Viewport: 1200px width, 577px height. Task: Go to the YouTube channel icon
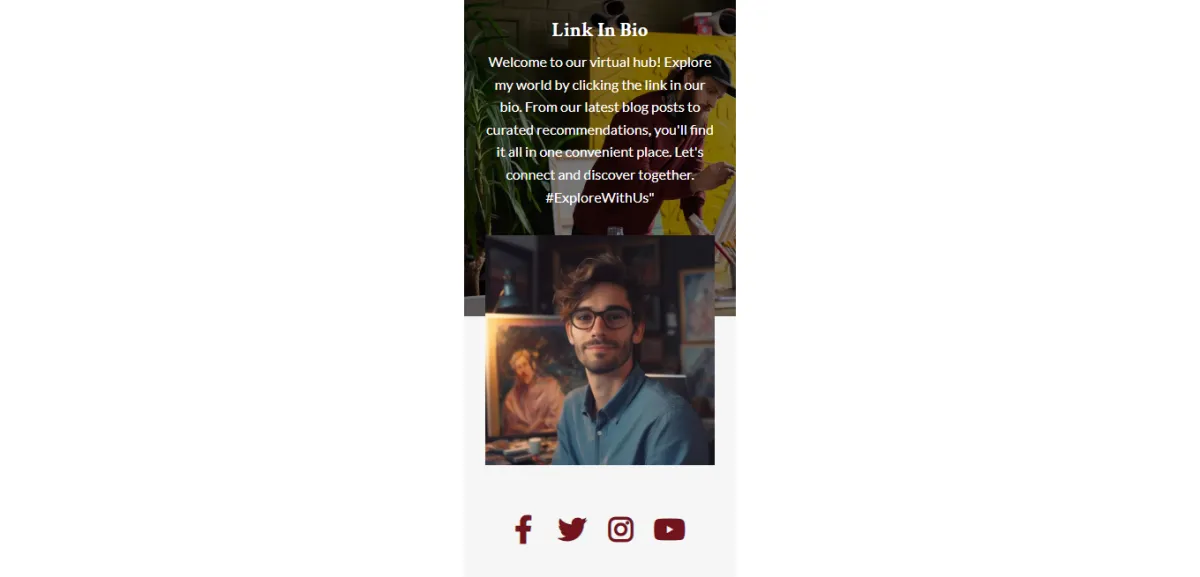coord(669,529)
